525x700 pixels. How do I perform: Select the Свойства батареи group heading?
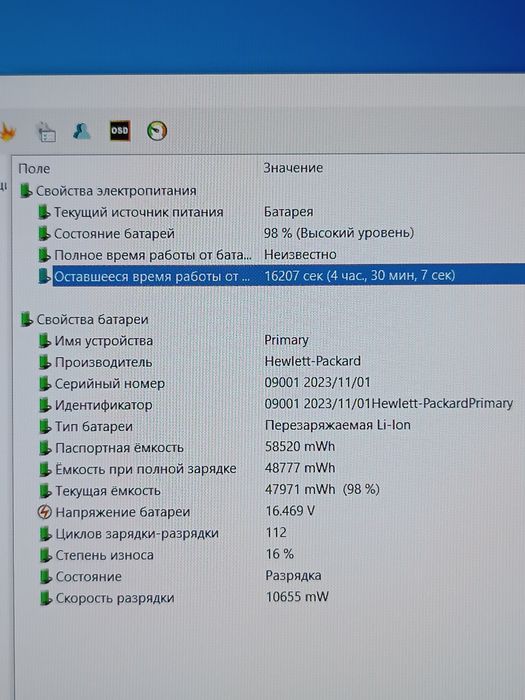click(92, 320)
